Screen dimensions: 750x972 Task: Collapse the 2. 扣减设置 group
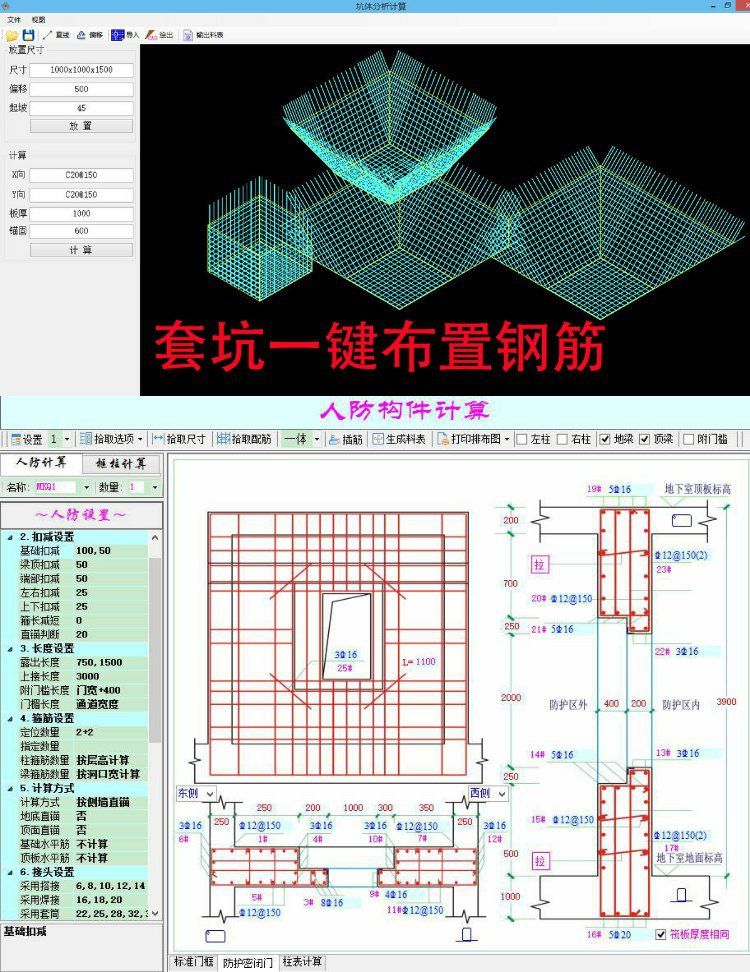point(10,537)
